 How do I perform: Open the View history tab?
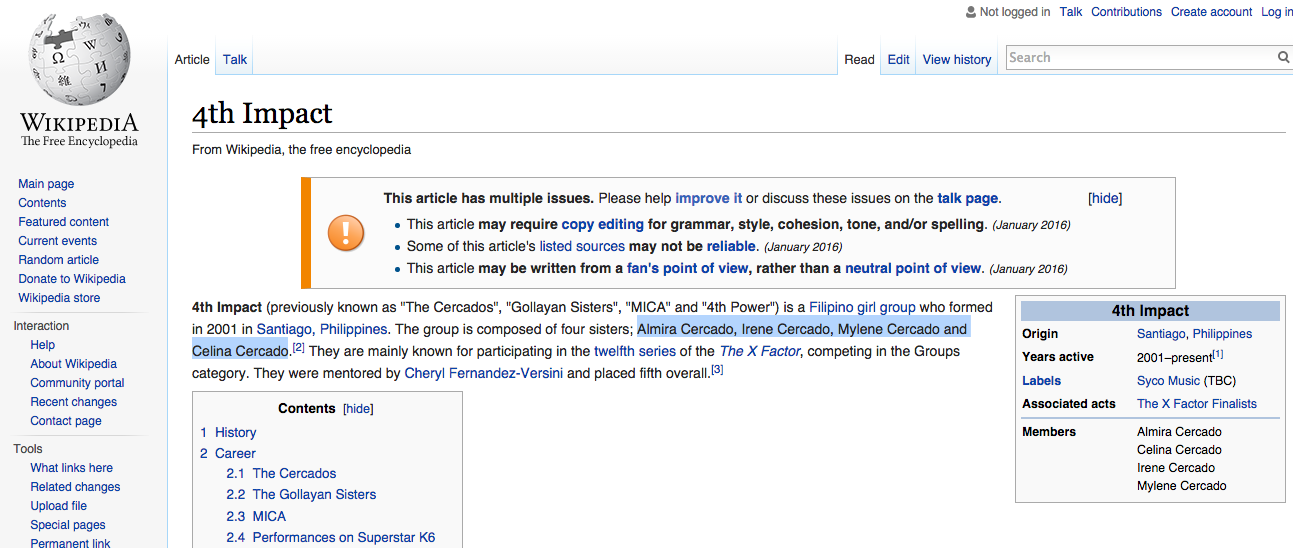(957, 59)
